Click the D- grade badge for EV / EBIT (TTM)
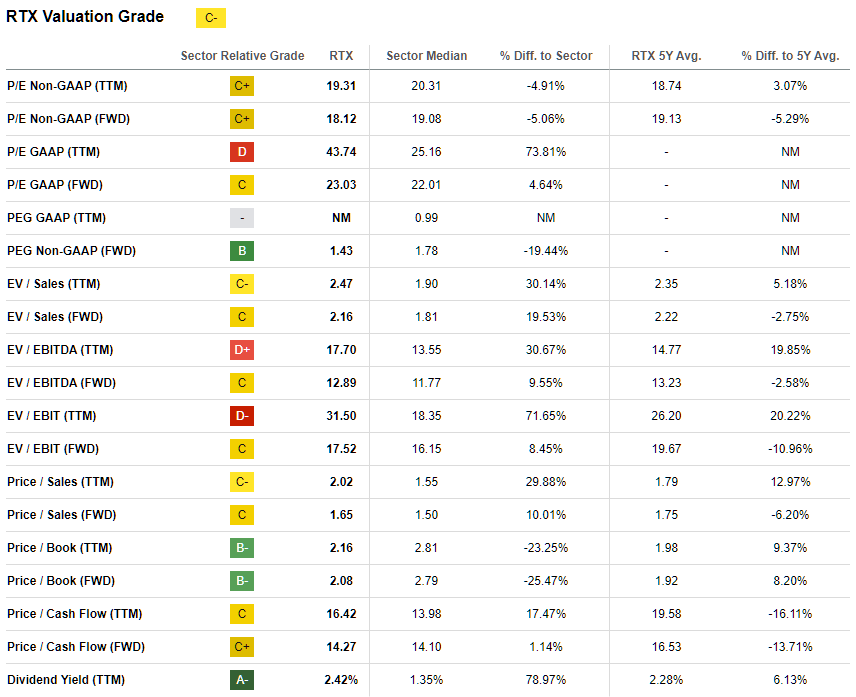The width and height of the screenshot is (856, 697). pyautogui.click(x=242, y=416)
